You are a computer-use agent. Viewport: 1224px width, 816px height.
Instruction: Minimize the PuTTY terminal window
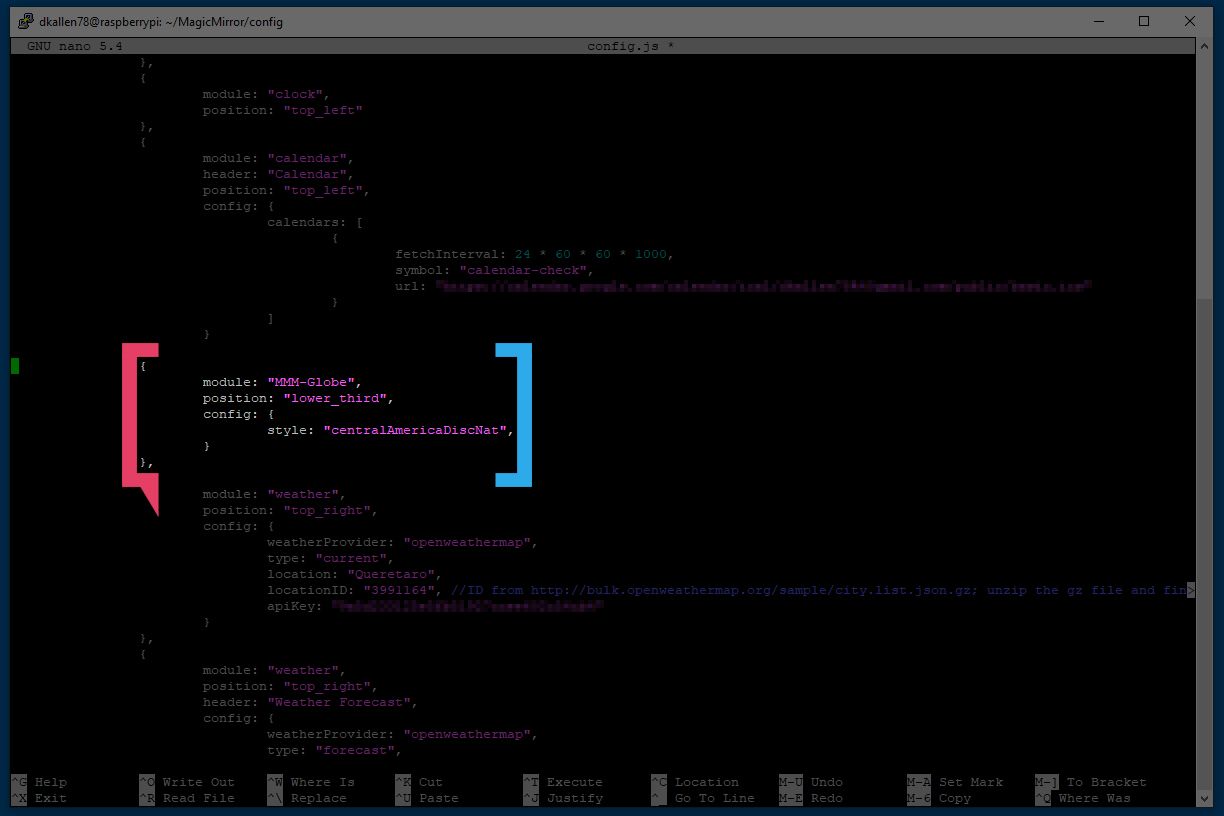[1098, 21]
